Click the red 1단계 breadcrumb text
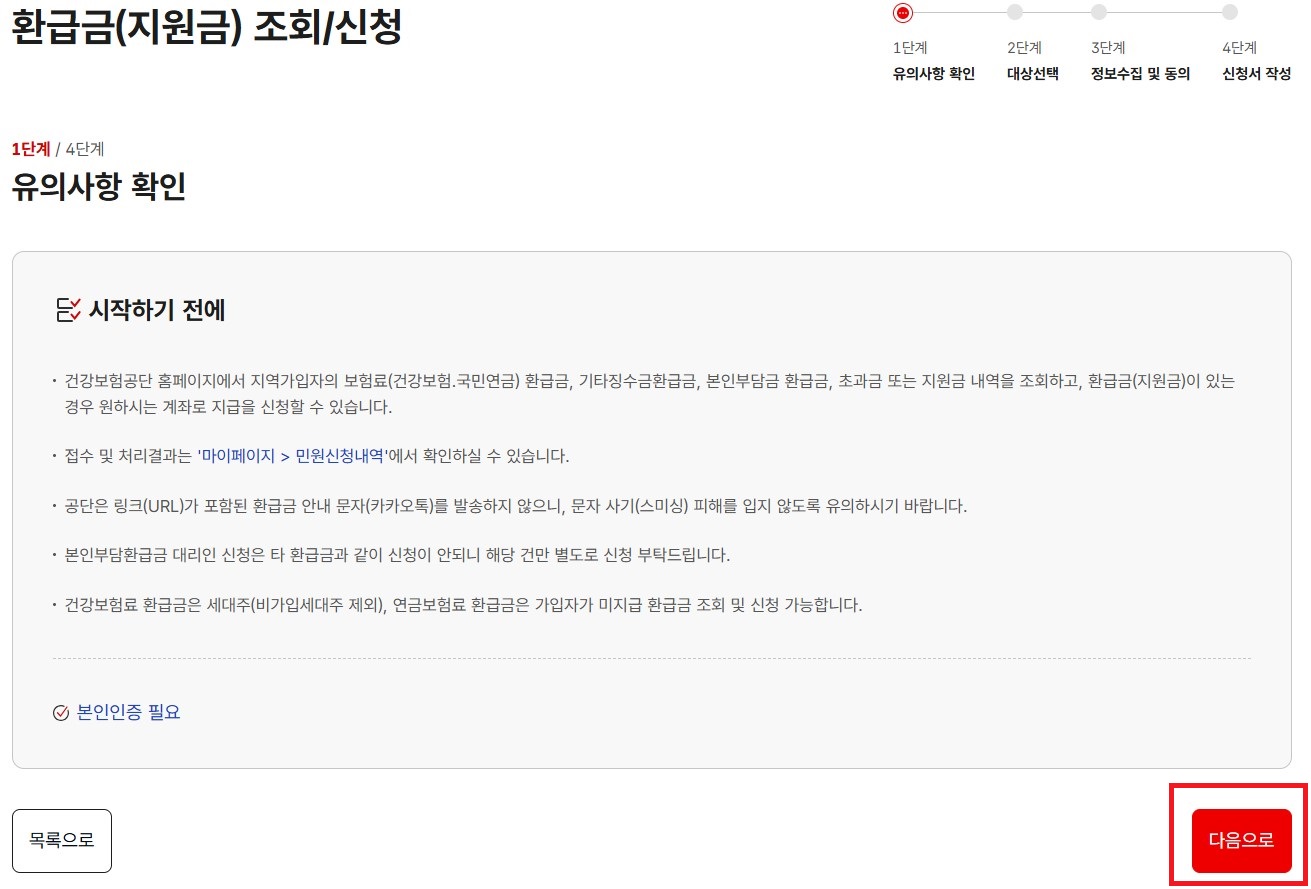 (x=31, y=150)
